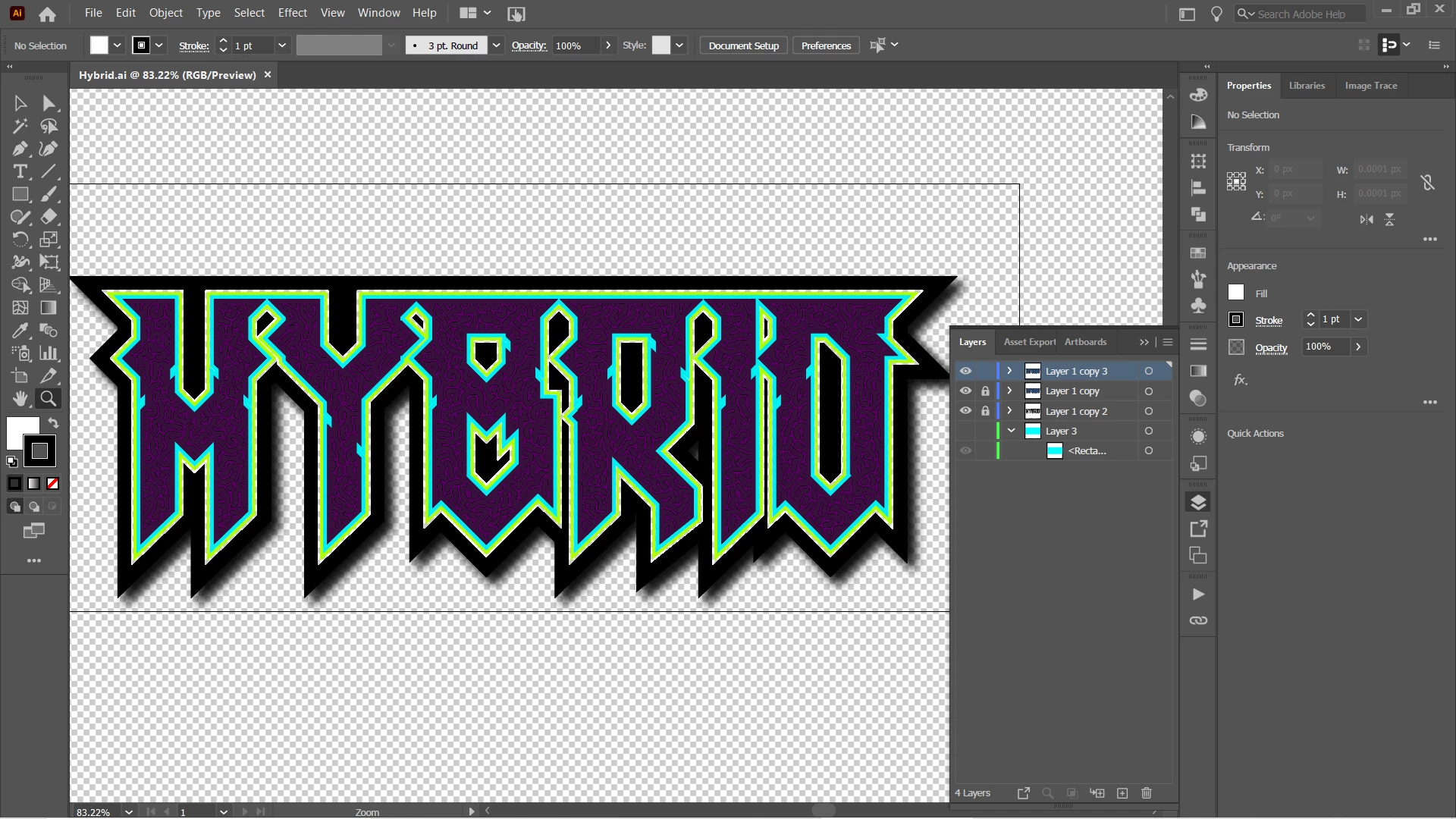Select the Eraser tool
This screenshot has height=819, width=1456.
[49, 217]
